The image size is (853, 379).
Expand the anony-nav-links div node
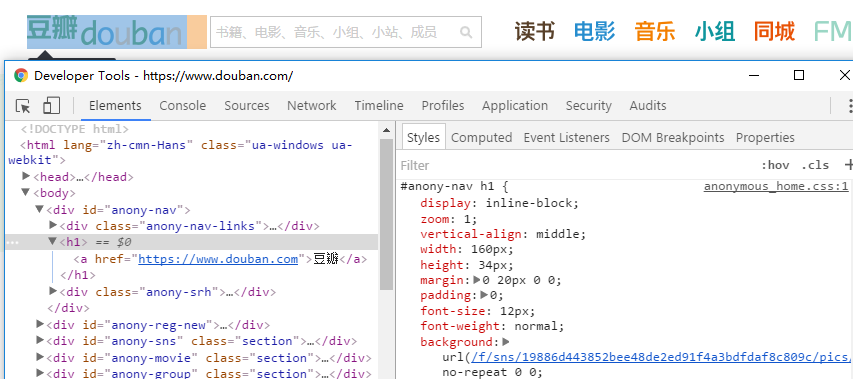tap(53, 225)
